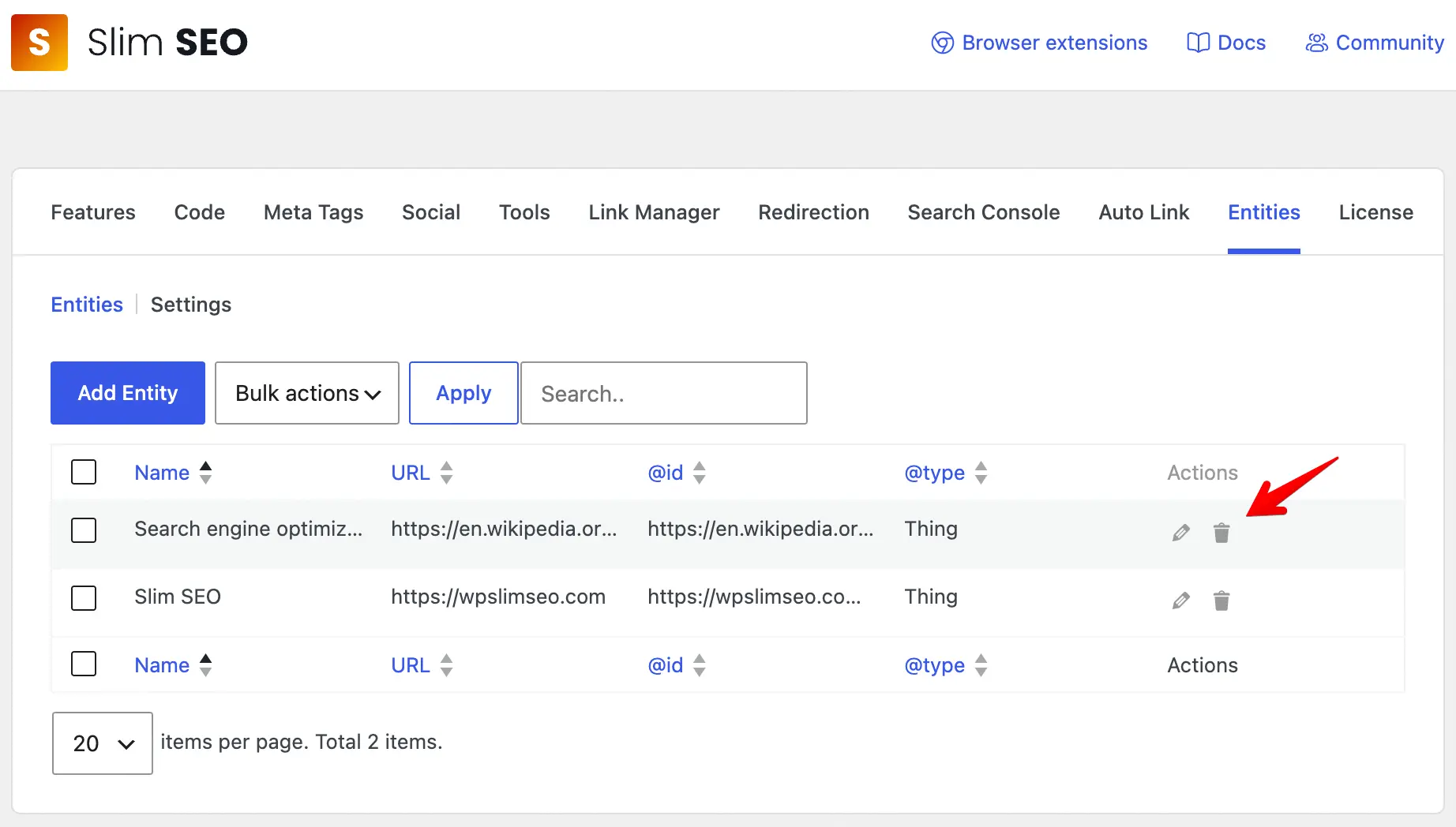Click the Docs book icon
The height and width of the screenshot is (827, 1456).
1198,43
